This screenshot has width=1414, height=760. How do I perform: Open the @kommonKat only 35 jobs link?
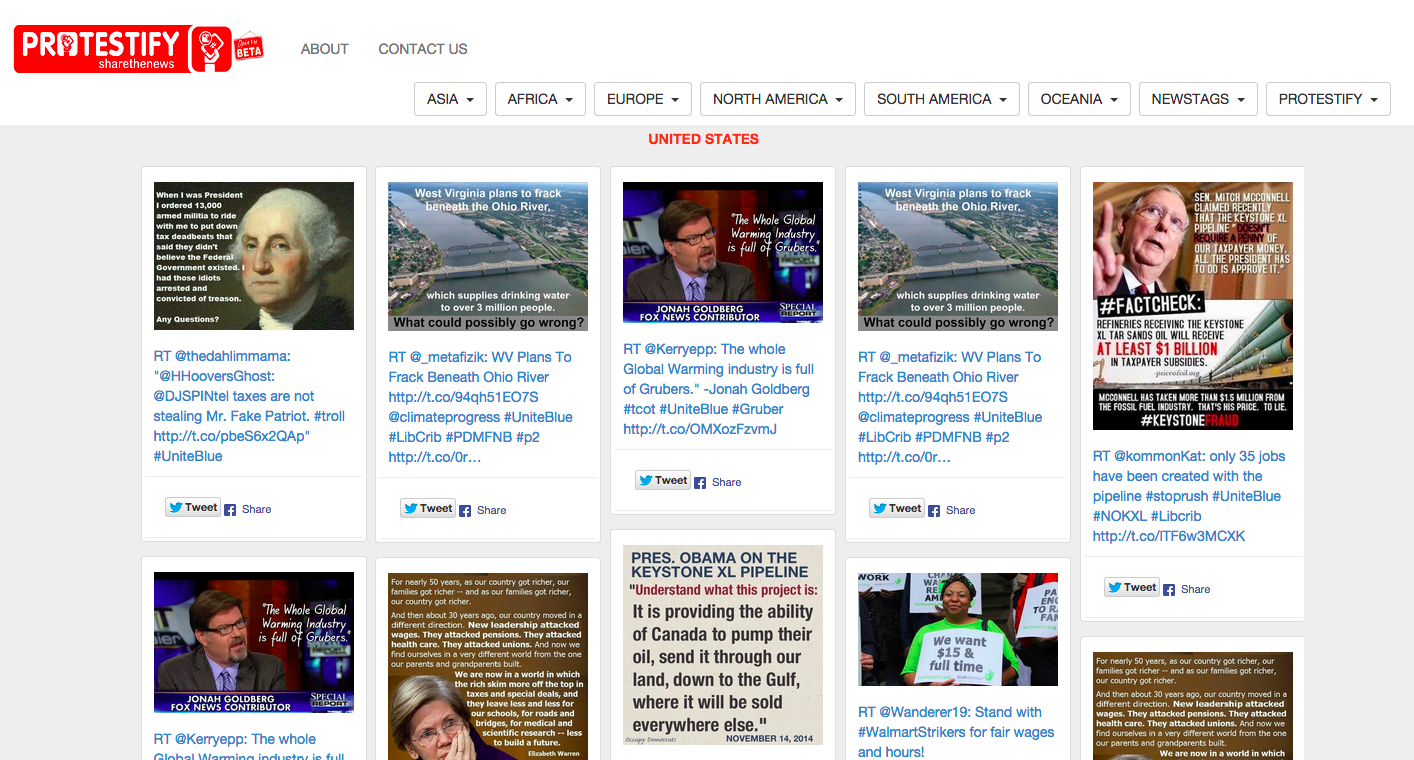[x=1189, y=496]
